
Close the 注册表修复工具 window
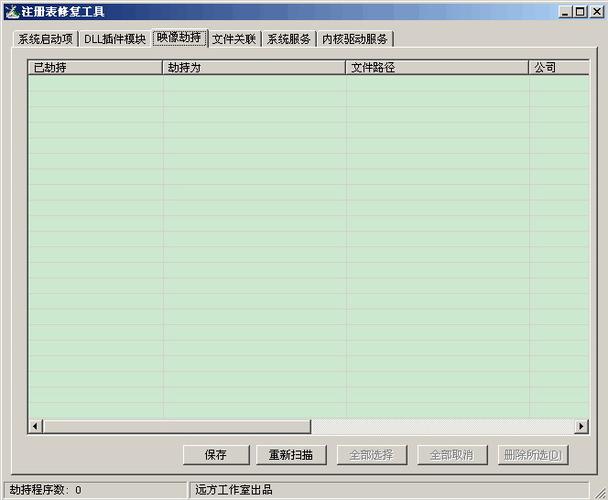click(x=597, y=12)
